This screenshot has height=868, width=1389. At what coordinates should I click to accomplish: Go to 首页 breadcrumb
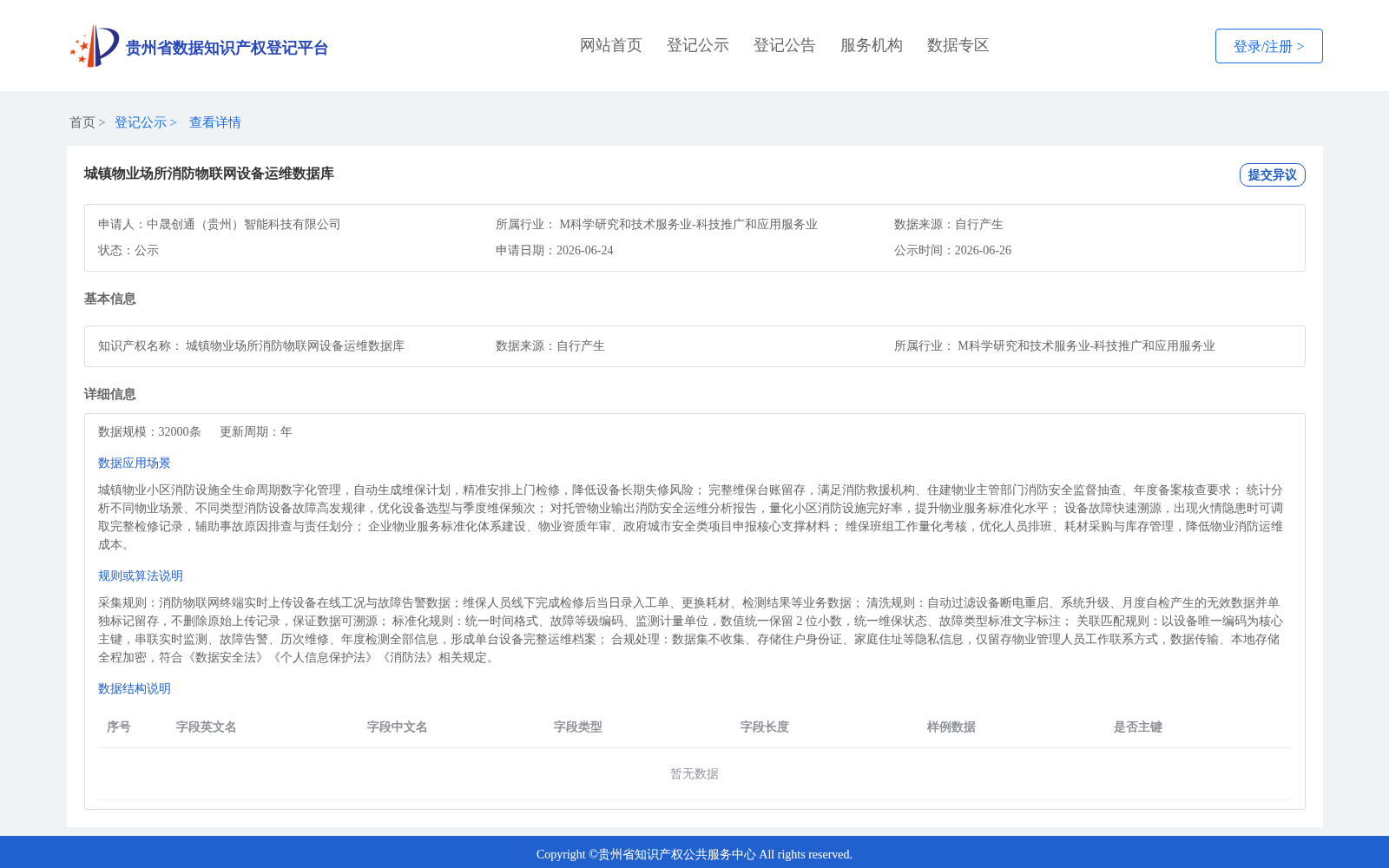(82, 122)
